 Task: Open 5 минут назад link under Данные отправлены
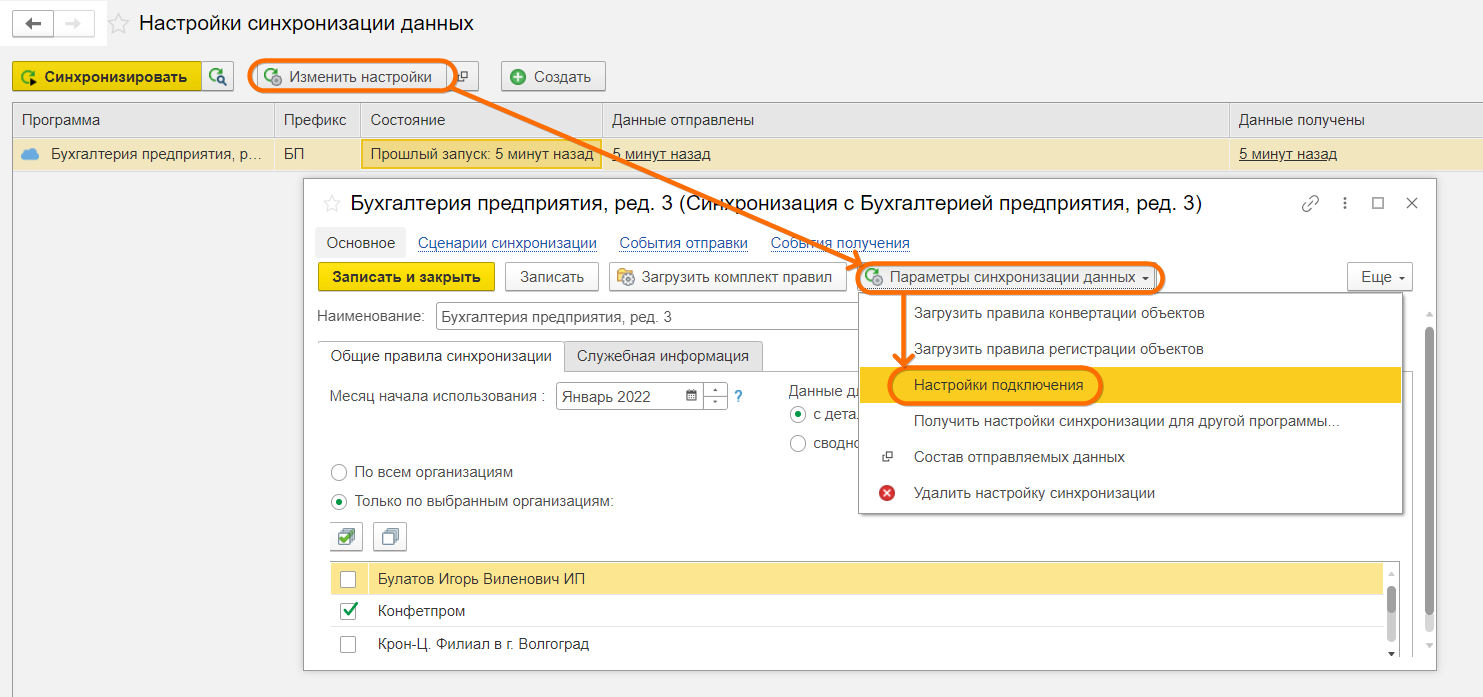(661, 154)
